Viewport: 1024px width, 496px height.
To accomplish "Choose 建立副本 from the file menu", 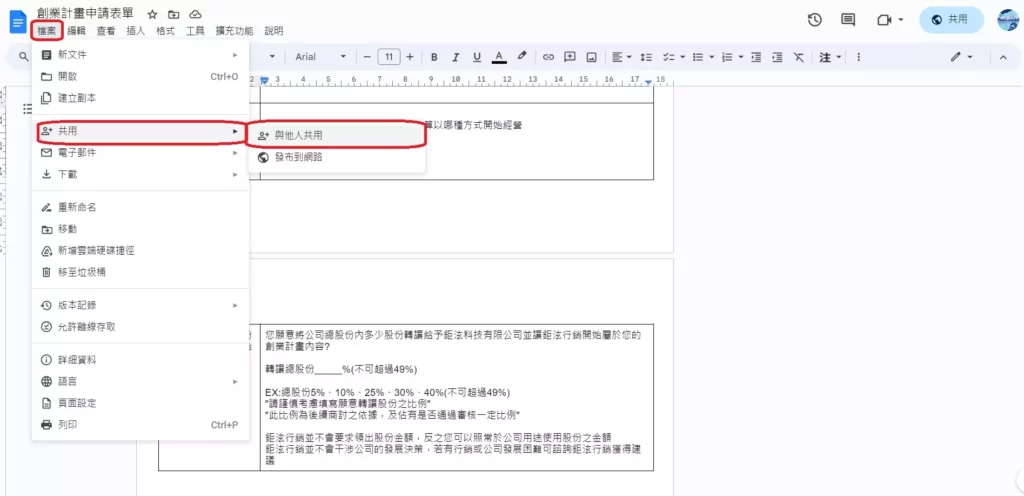I will pos(140,98).
